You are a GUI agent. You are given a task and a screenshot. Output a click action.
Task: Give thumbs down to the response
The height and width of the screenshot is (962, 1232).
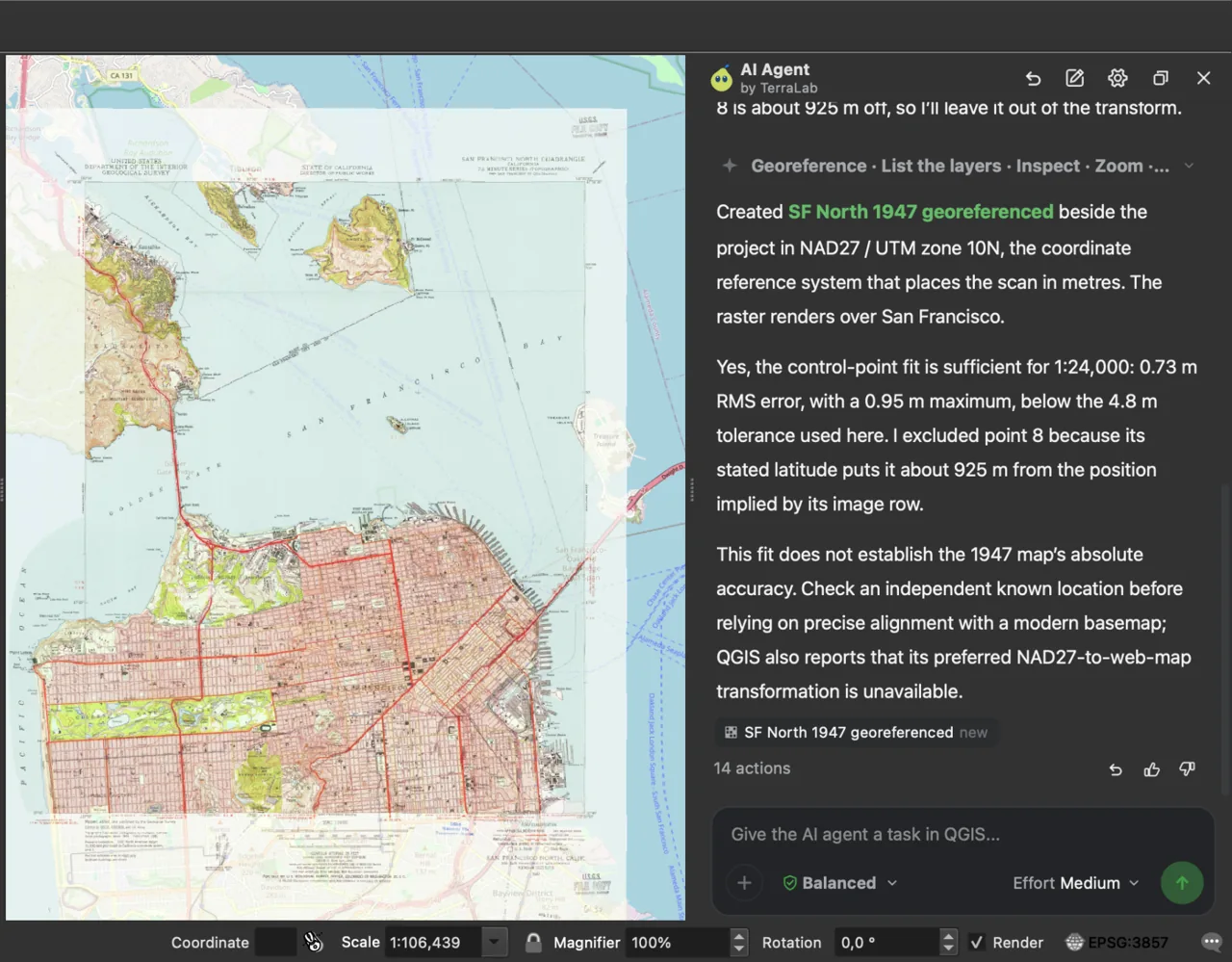click(1188, 768)
